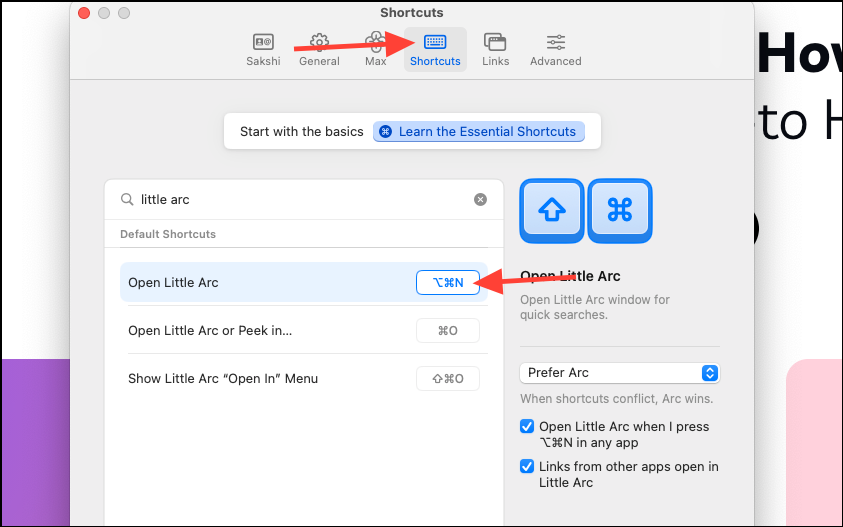This screenshot has height=527, width=843.
Task: Select Open Little Arc or Peek in row
Action: [304, 330]
